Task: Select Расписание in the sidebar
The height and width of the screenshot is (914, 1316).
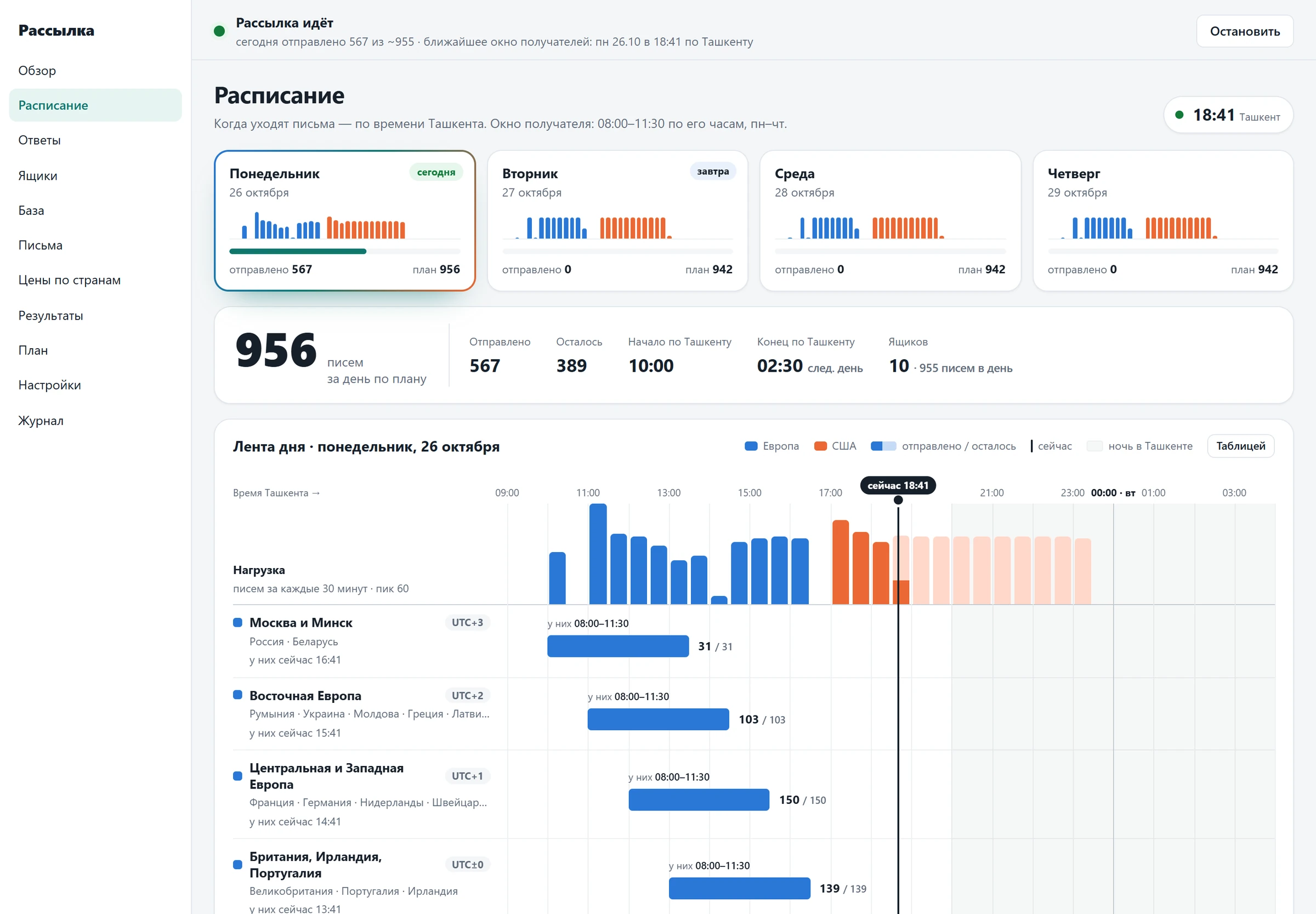Action: tap(95, 105)
